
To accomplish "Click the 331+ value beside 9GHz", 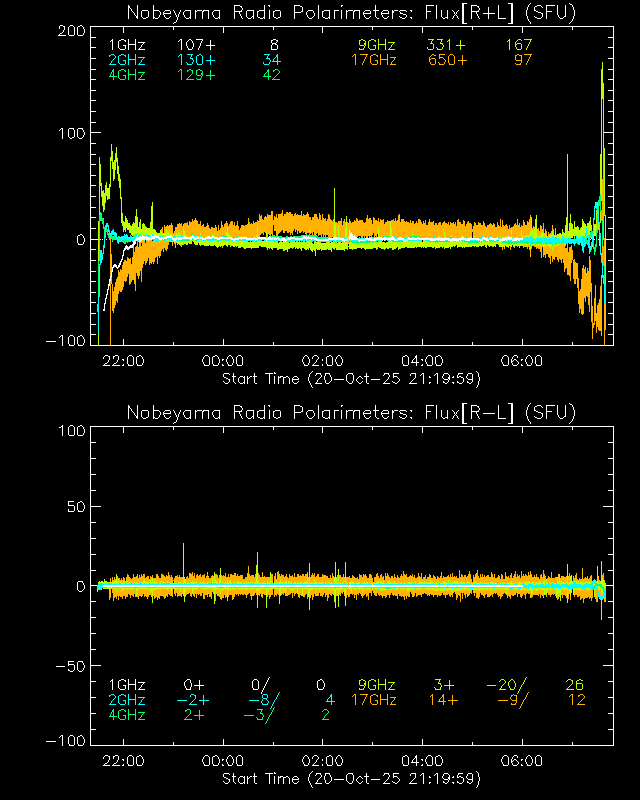I will click(x=446, y=45).
